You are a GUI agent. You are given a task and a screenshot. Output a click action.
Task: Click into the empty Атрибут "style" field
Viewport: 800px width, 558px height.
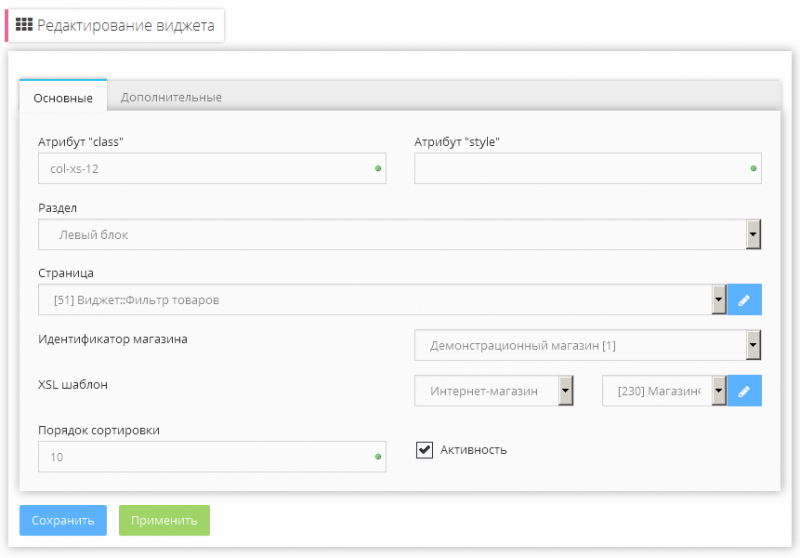pyautogui.click(x=580, y=169)
